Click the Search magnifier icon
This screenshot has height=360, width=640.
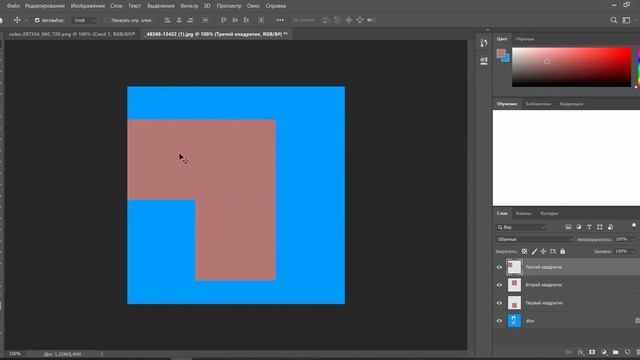[x=613, y=20]
